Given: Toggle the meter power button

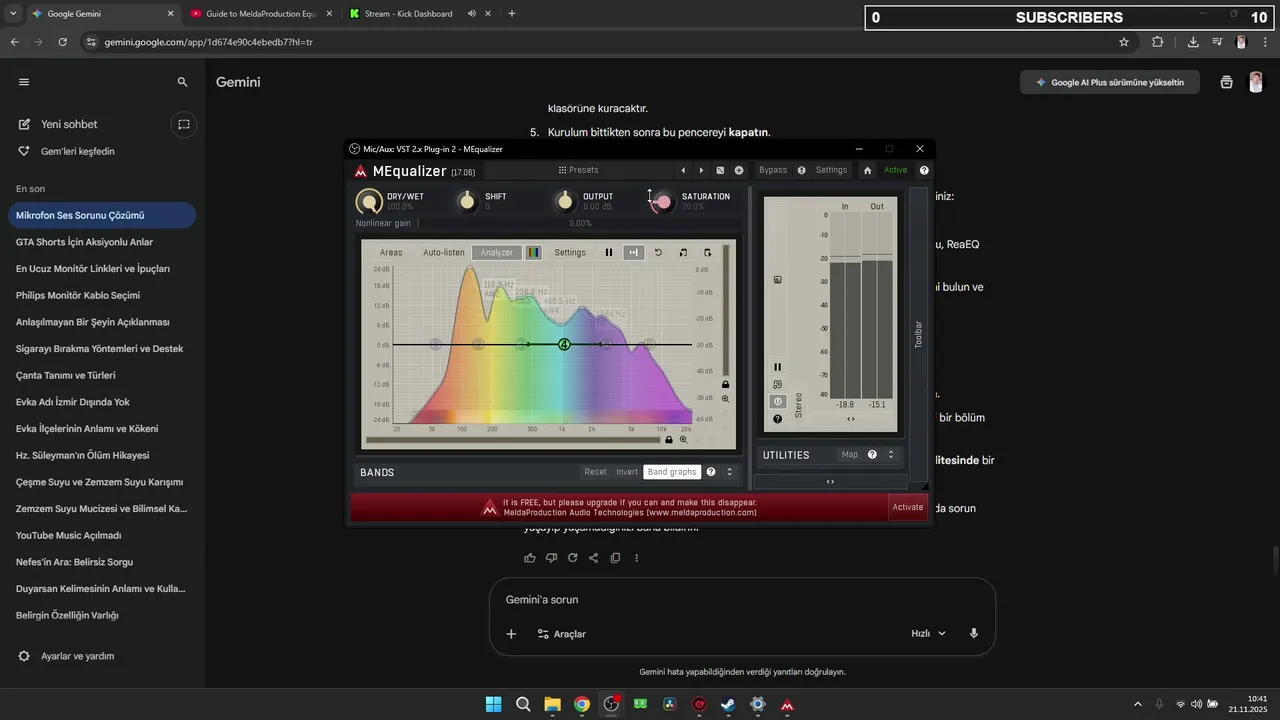Looking at the screenshot, I should point(778,401).
